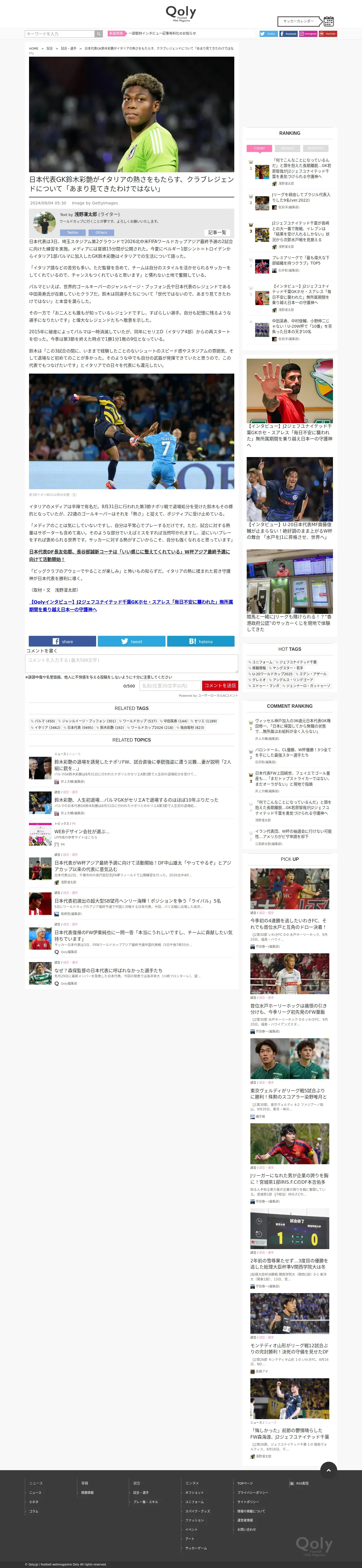Image resolution: width=362 pixels, height=1568 pixels.
Task: Click the commenter name input field
Action: click(x=170, y=685)
